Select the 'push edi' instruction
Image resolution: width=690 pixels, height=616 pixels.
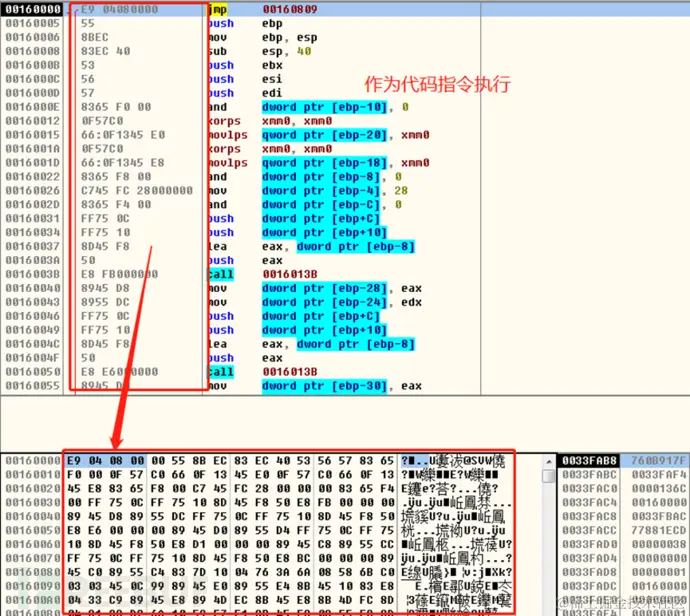click(x=246, y=93)
